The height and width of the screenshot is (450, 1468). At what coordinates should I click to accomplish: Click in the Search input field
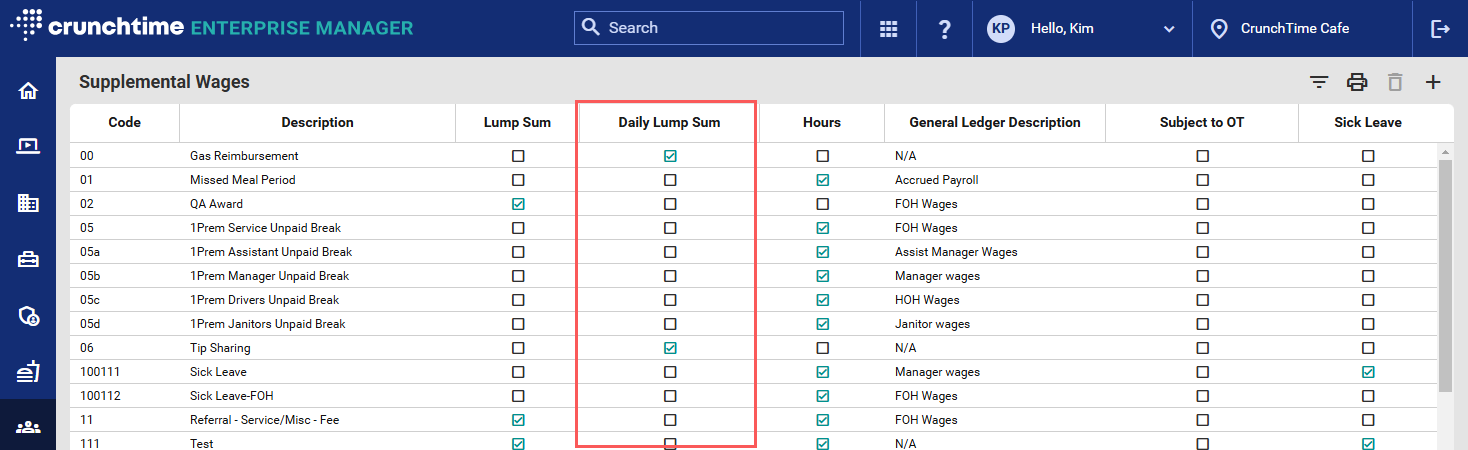coord(709,28)
